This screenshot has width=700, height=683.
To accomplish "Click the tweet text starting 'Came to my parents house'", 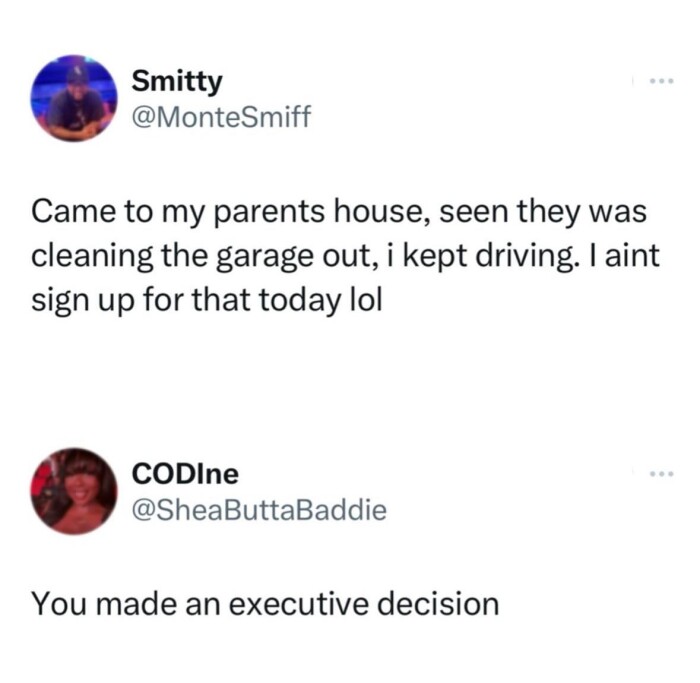I will [x=340, y=257].
